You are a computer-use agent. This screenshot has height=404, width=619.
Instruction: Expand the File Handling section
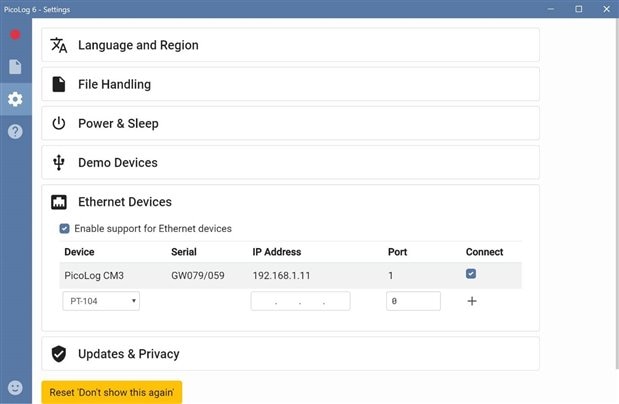(290, 84)
